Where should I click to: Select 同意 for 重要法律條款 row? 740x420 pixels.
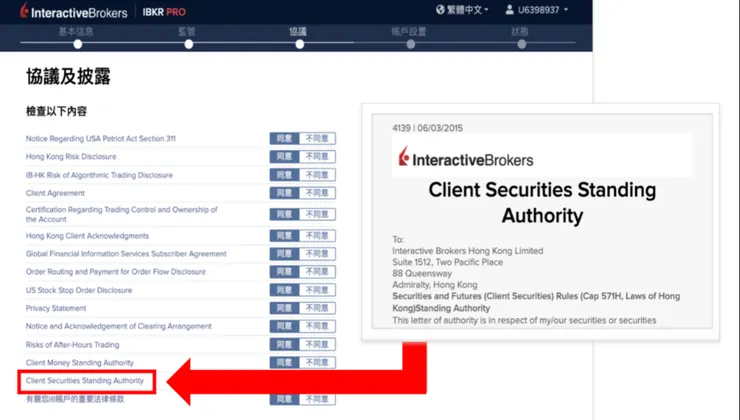tap(285, 399)
